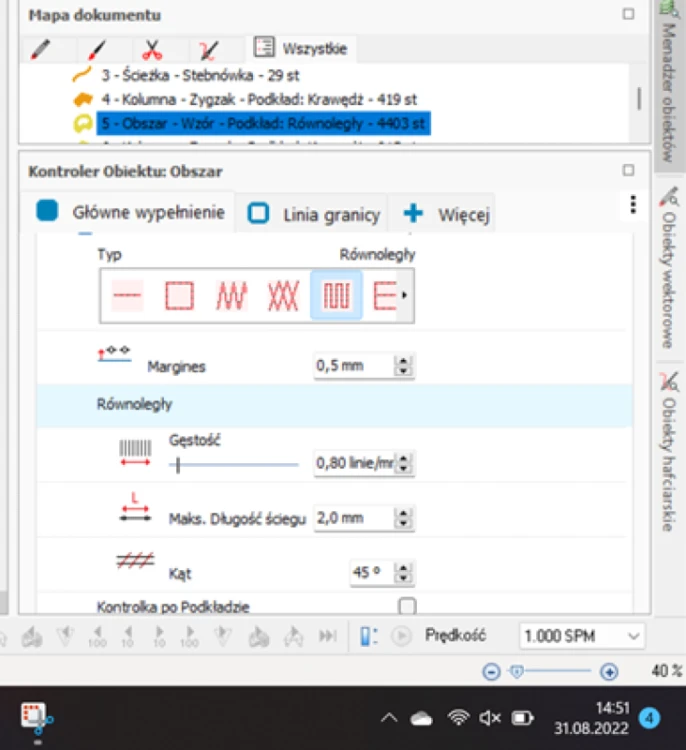Open the OneDrive cloud tray icon
This screenshot has height=750, width=686.
(421, 718)
